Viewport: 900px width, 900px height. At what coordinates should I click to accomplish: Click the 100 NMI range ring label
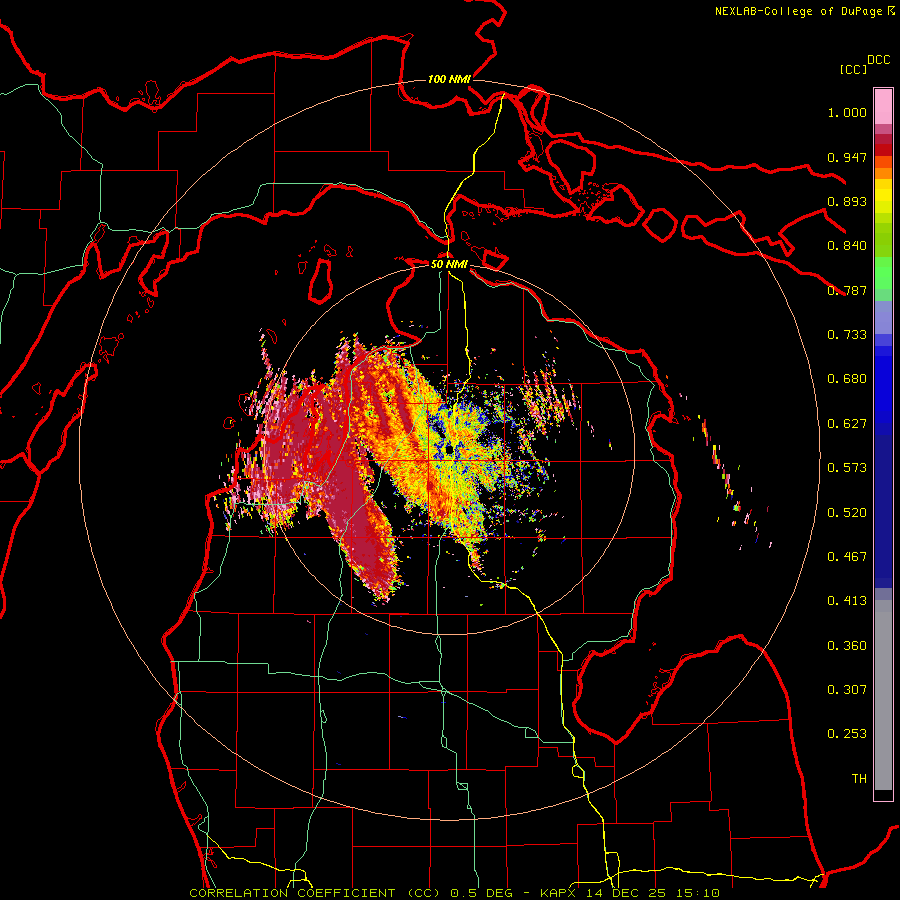point(449,79)
